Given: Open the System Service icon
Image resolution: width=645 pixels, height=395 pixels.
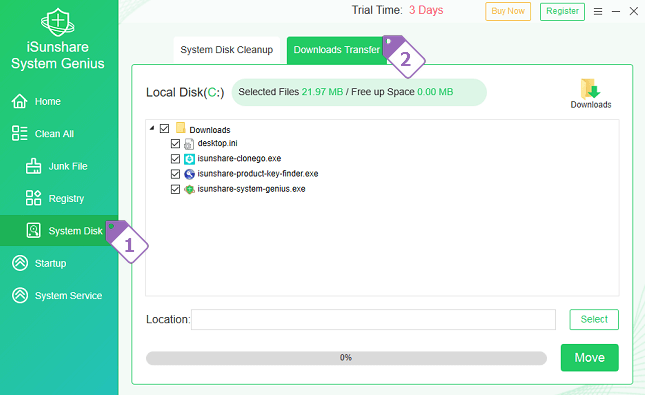Looking at the screenshot, I should point(20,295).
